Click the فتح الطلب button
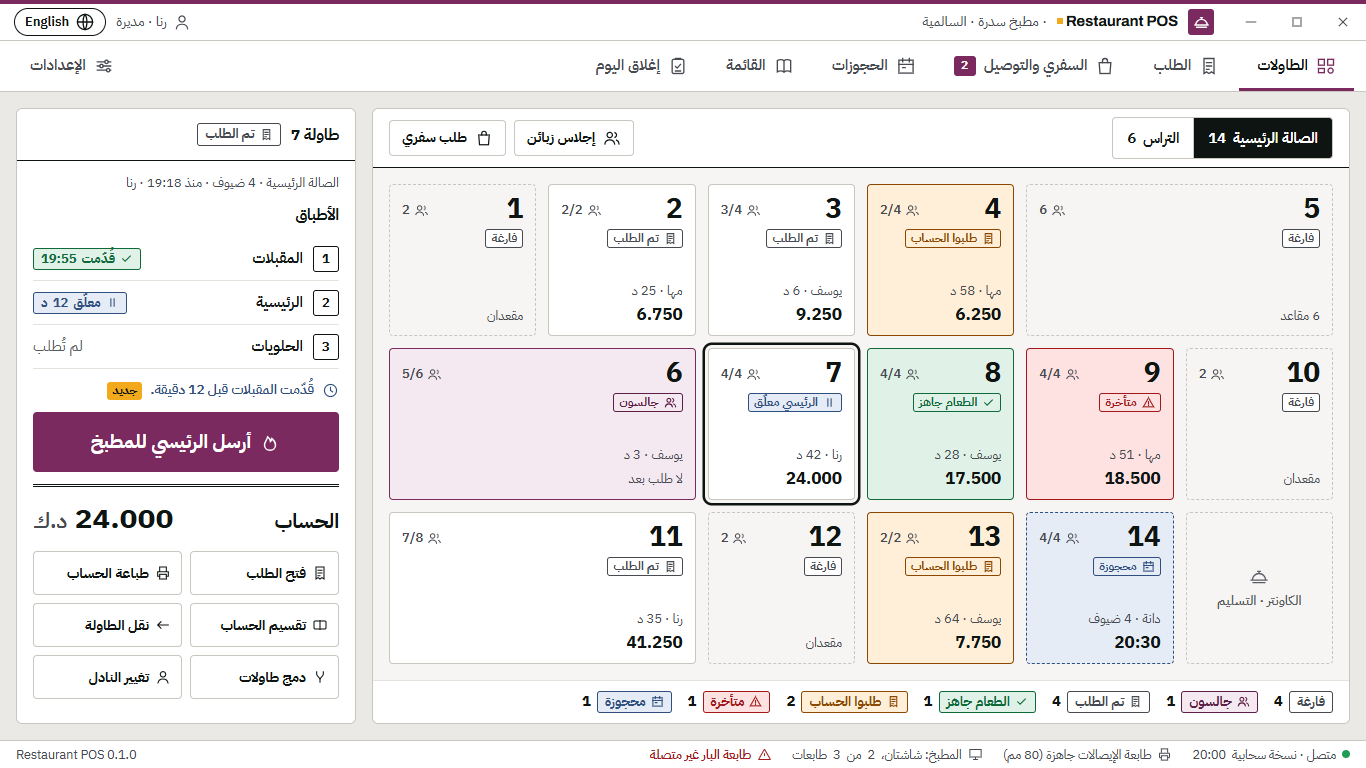The height and width of the screenshot is (768, 1366). point(264,573)
